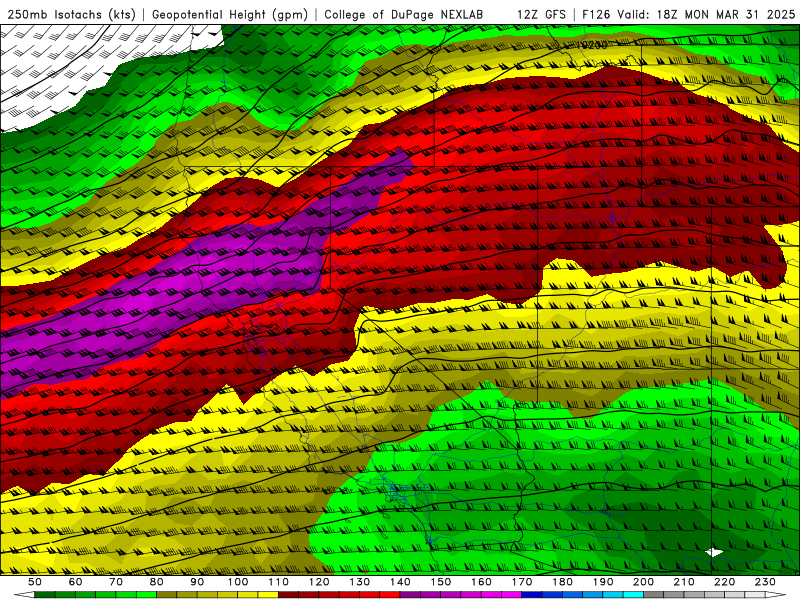This screenshot has width=800, height=600.
Task: Select the bright red swatch just before 140
Action: pos(390,595)
